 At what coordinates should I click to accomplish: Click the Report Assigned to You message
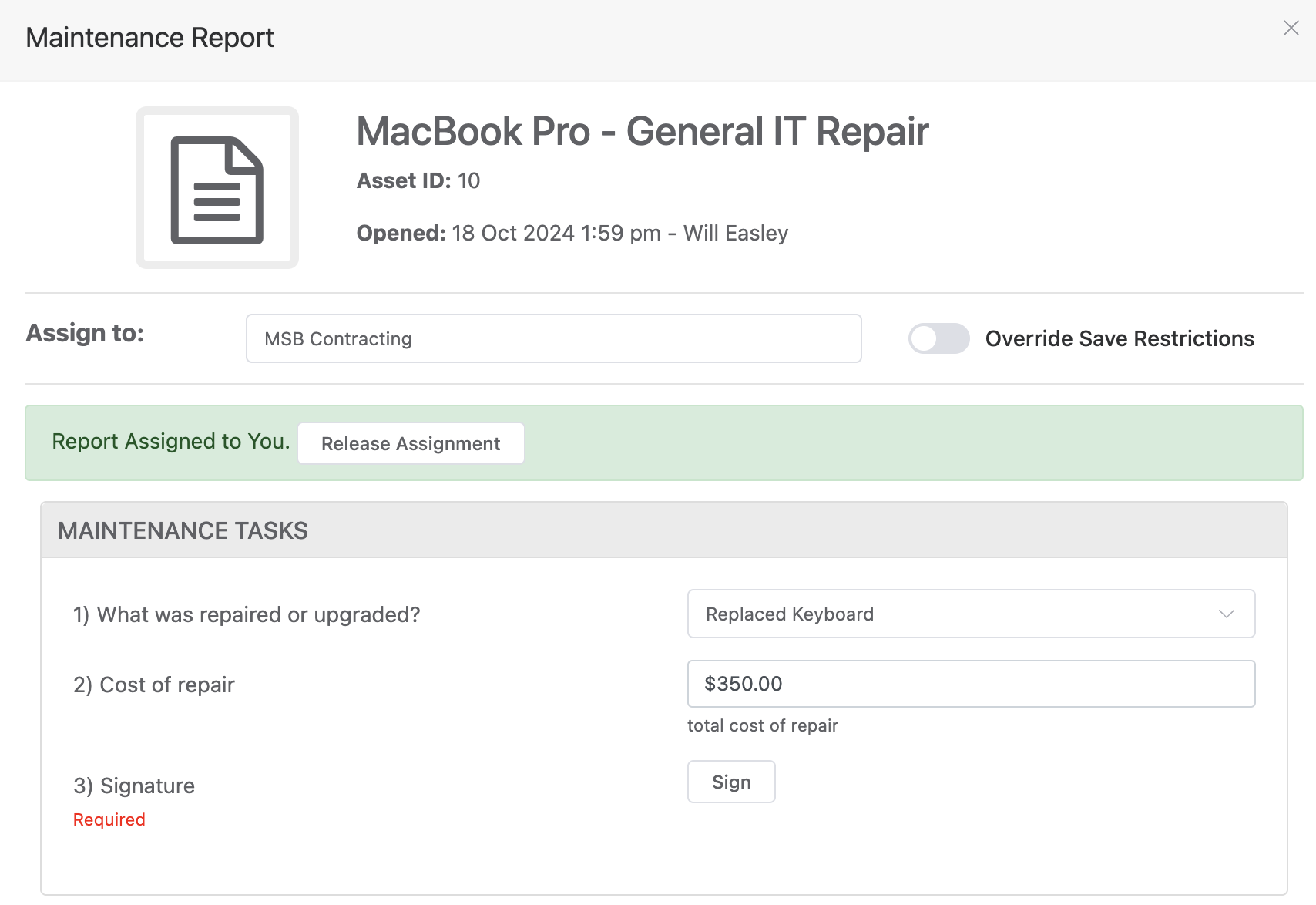tap(170, 441)
